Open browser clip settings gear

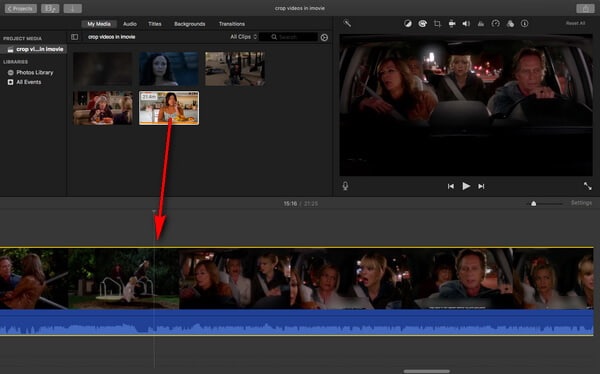[x=324, y=38]
